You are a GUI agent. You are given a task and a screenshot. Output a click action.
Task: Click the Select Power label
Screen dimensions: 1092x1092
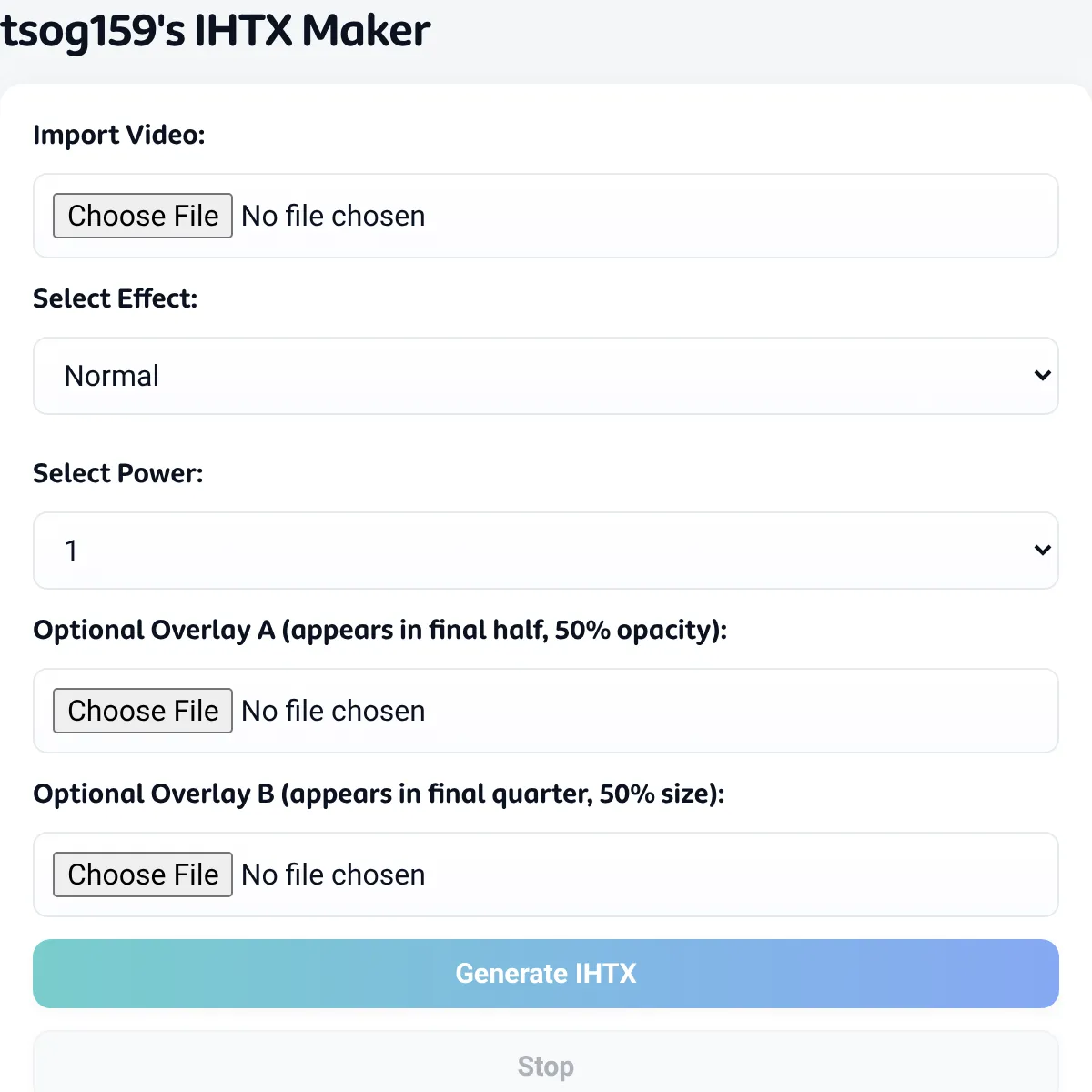pyautogui.click(x=118, y=473)
